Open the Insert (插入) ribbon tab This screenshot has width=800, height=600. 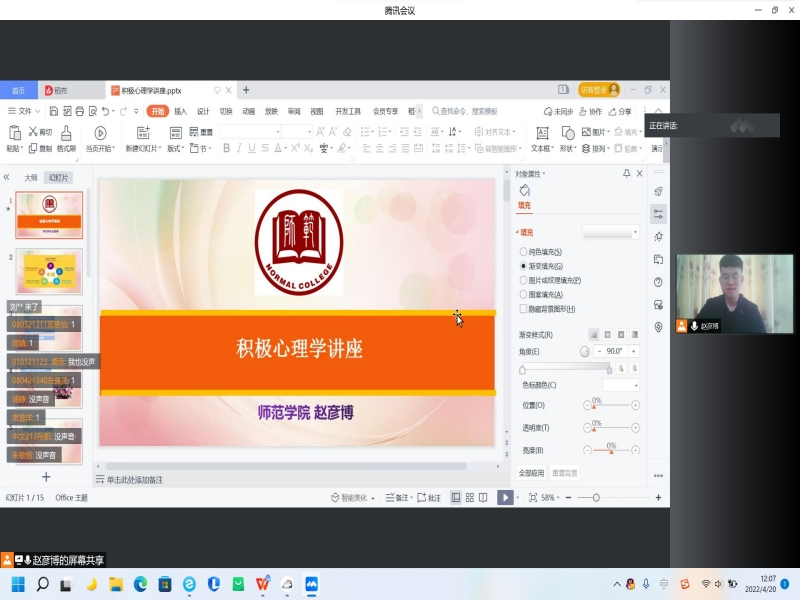180,111
